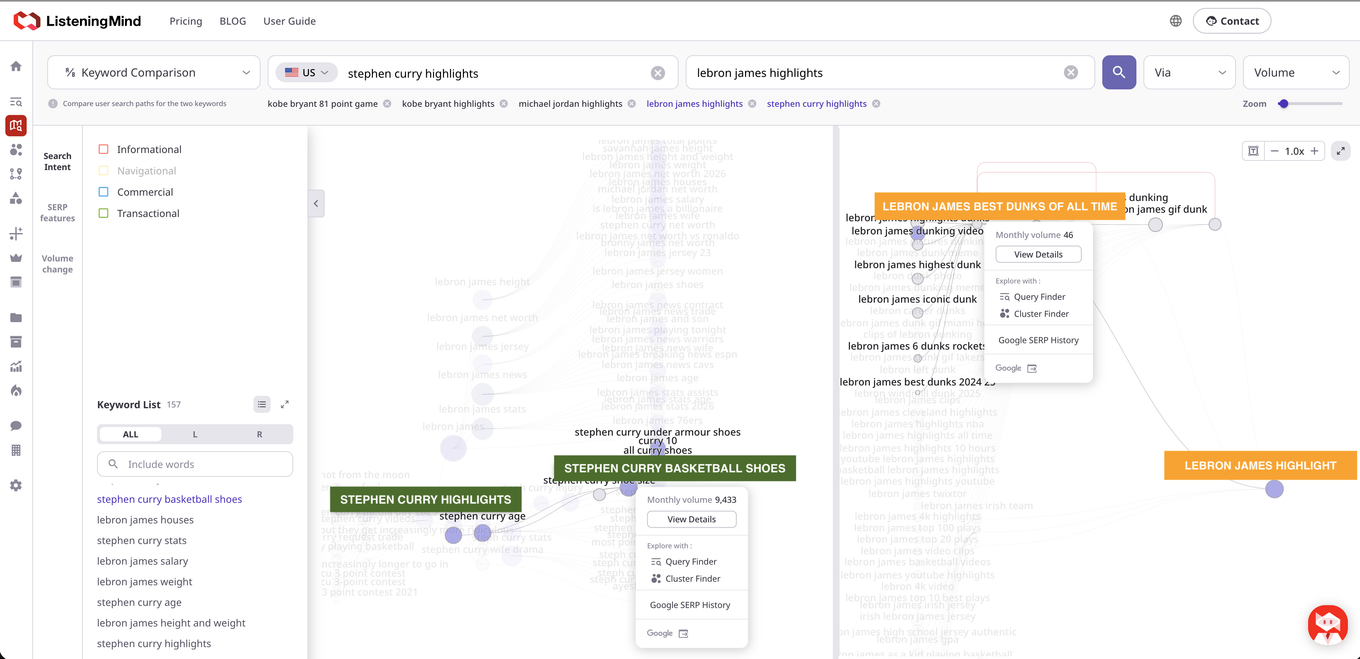Open the BLOG menu item
The width and height of the screenshot is (1360, 659).
click(233, 21)
